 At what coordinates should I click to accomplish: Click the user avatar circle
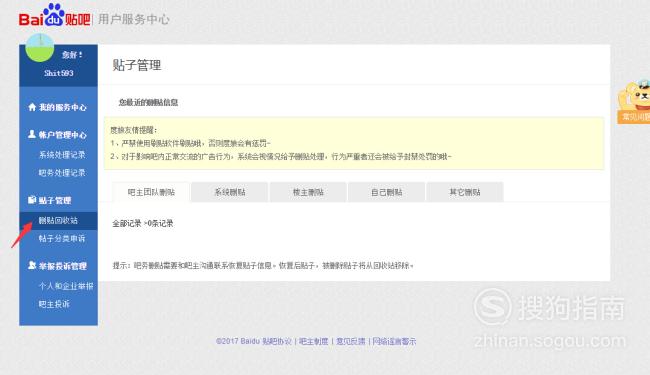[x=40, y=47]
